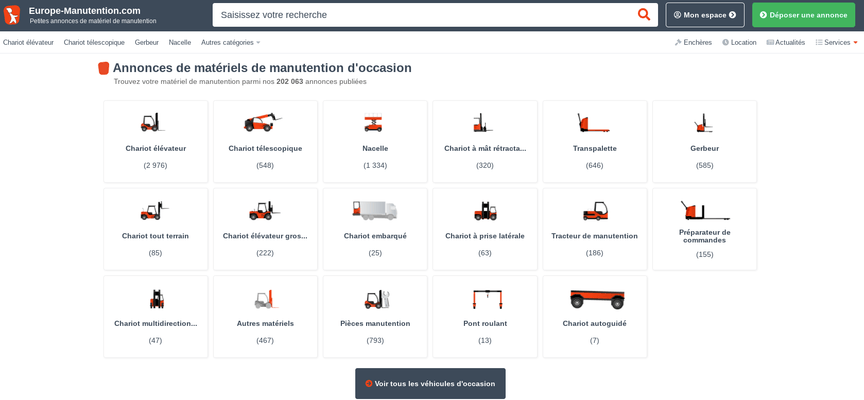This screenshot has width=864, height=400.
Task: Click the Déposer une annonce button
Action: coord(804,15)
